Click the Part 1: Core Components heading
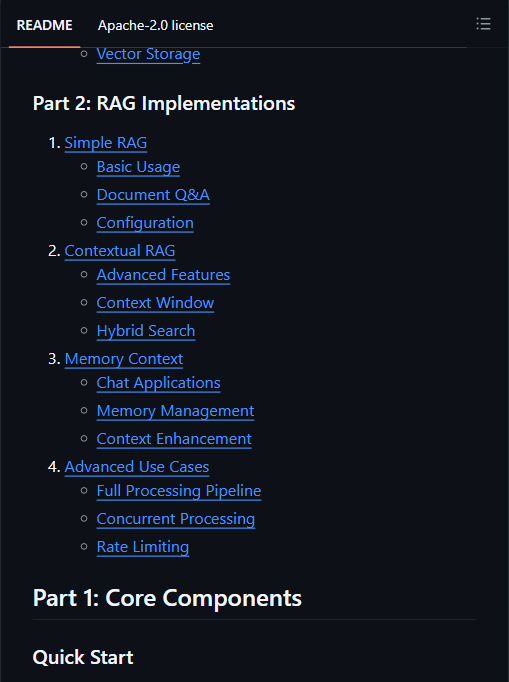Viewport: 509px width, 682px height. pos(167,598)
